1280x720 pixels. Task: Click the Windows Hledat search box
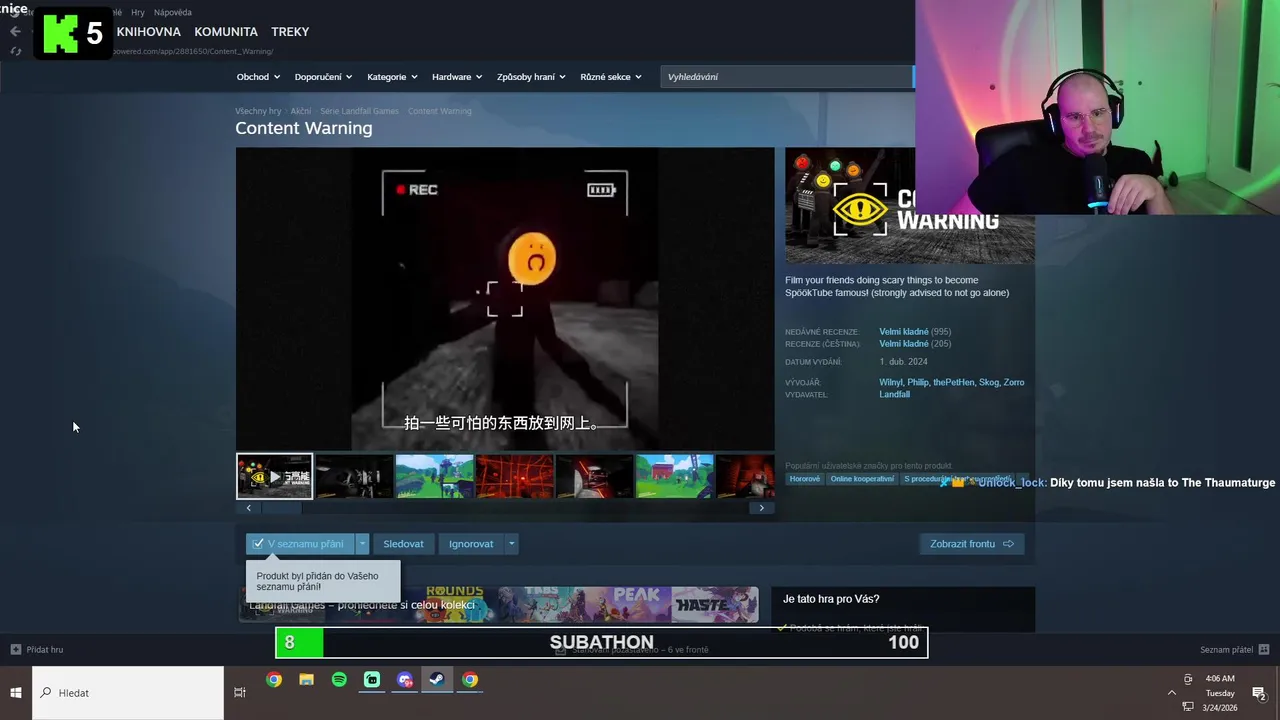tap(128, 693)
